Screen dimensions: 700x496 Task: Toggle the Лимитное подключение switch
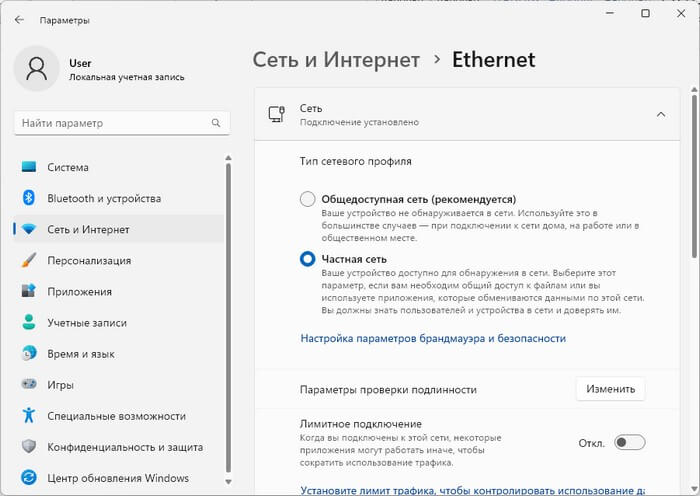point(629,443)
